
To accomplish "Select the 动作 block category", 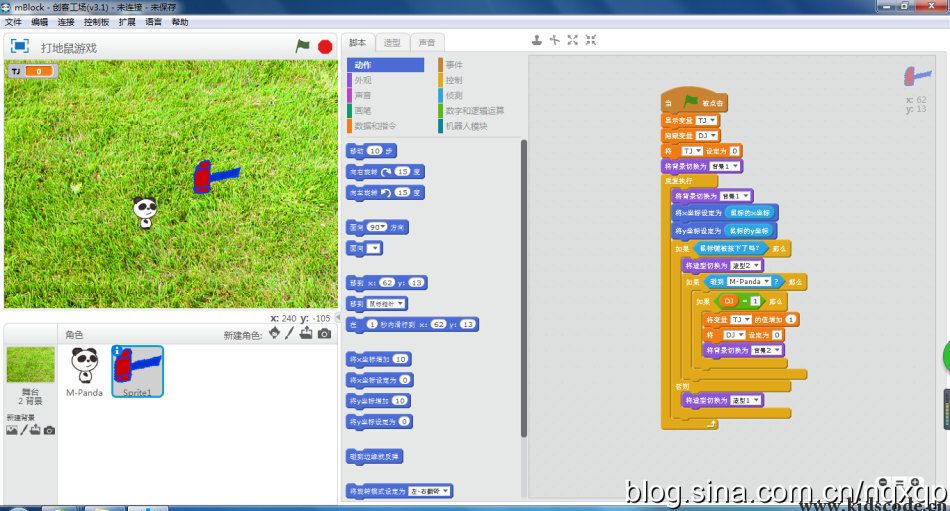I will point(385,65).
